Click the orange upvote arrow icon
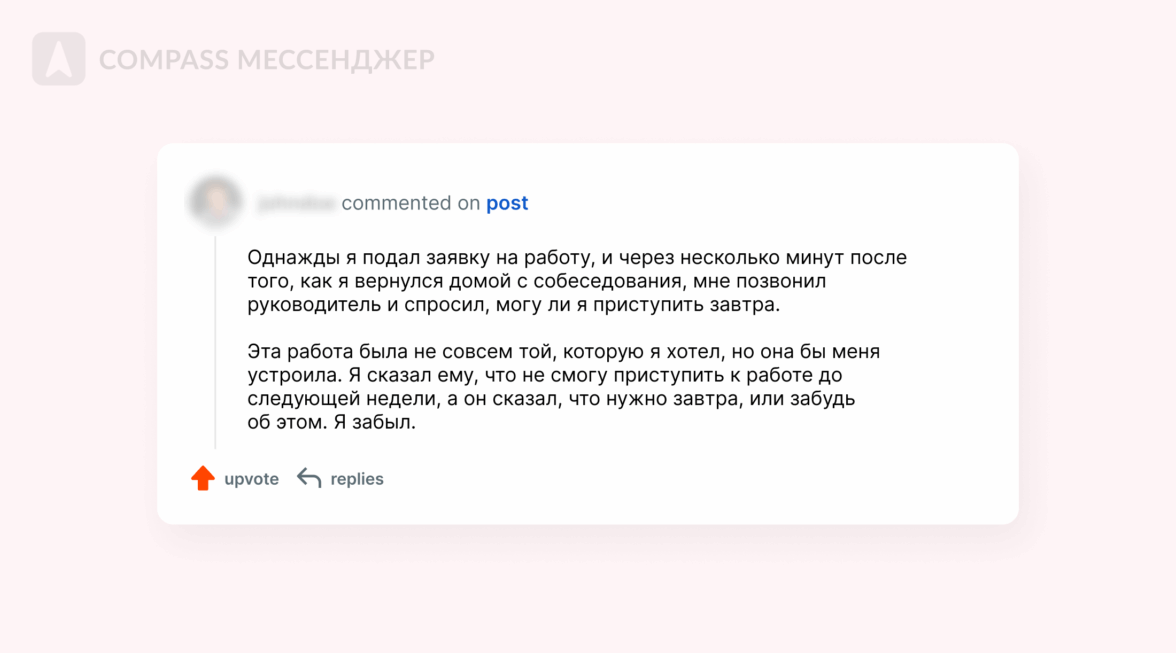Image resolution: width=1176 pixels, height=653 pixels. tap(203, 478)
